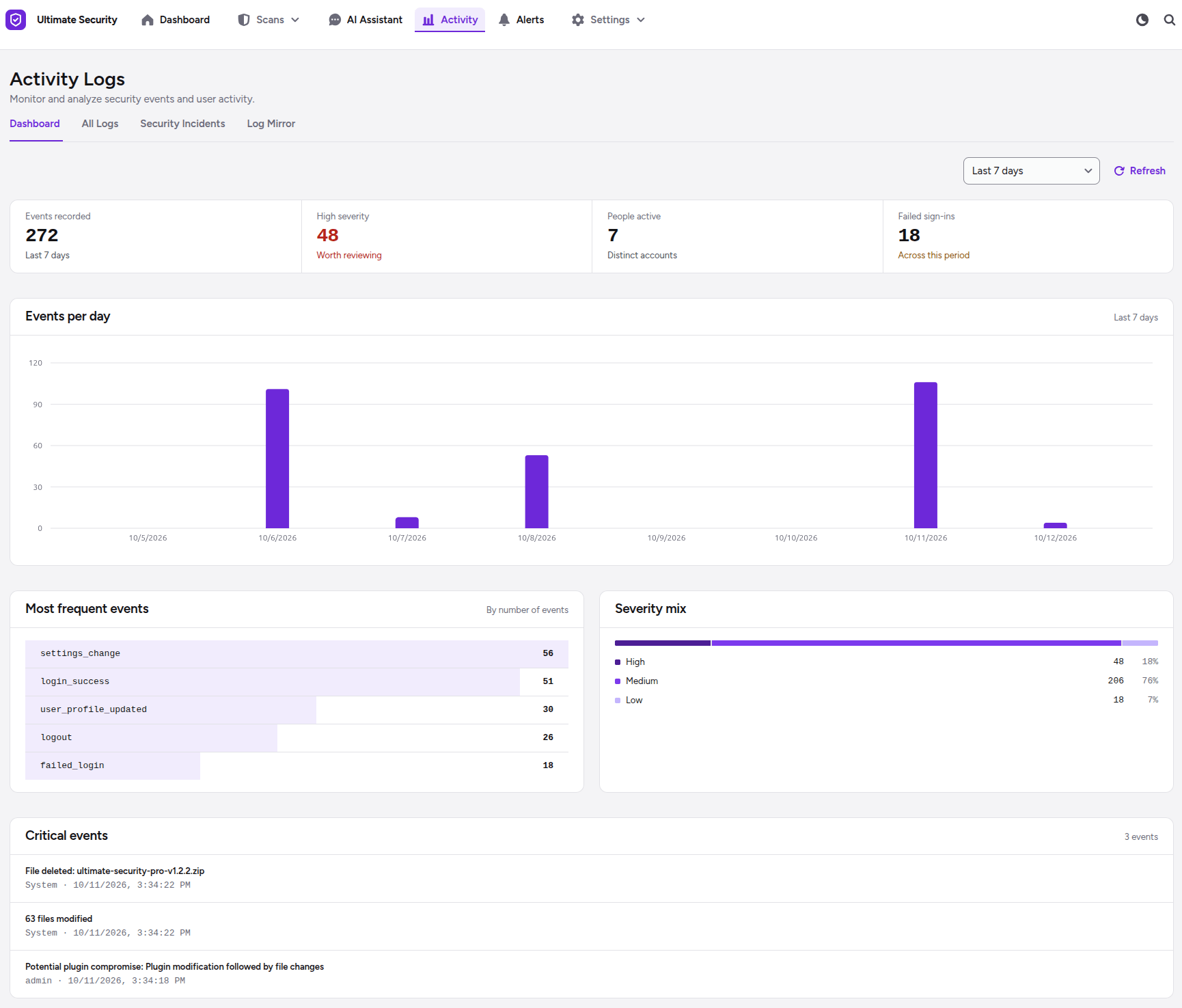
Task: Click the '3 events' count label
Action: [x=1141, y=837]
